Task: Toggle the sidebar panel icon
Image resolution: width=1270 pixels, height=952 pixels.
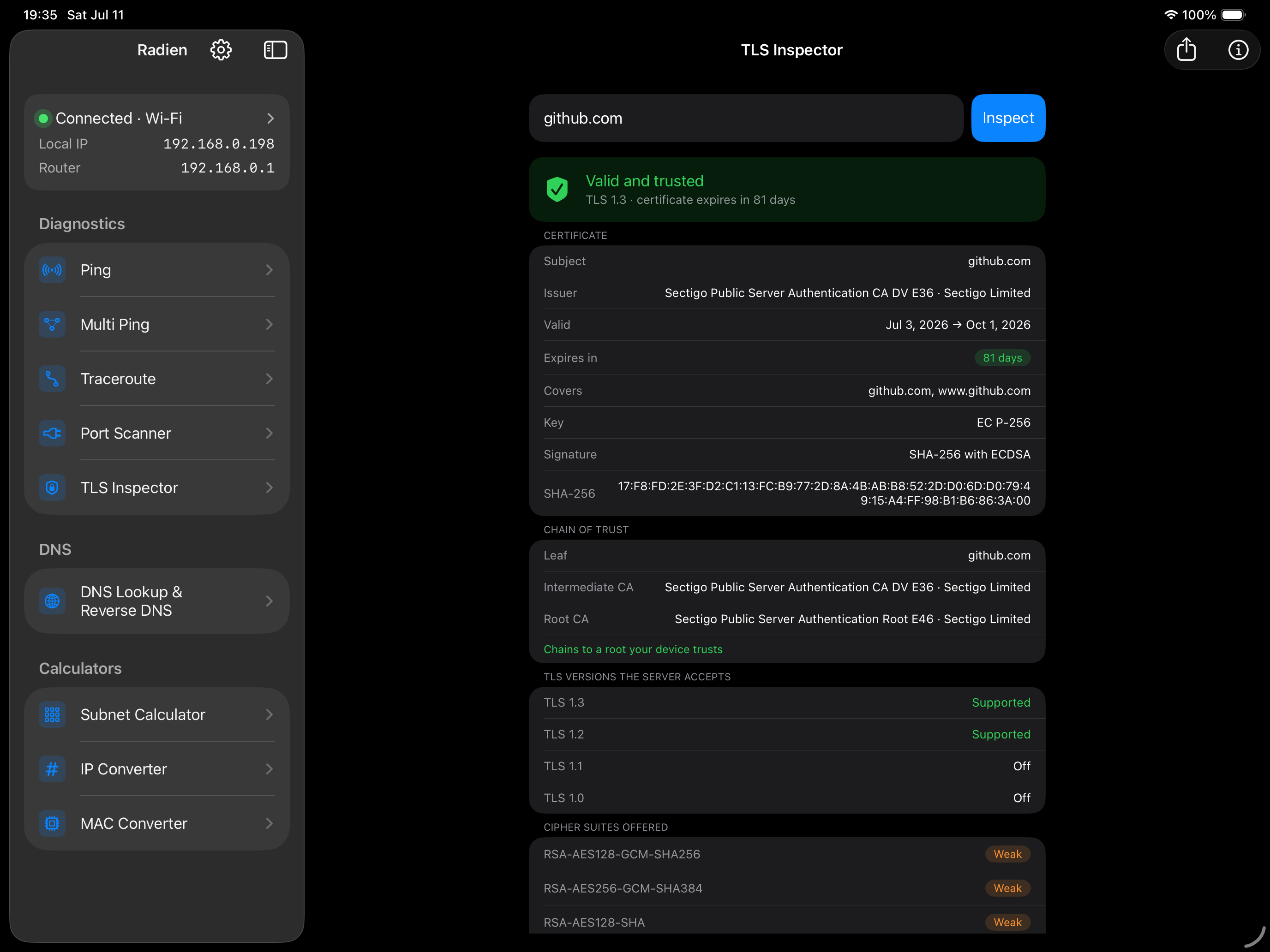Action: click(x=275, y=50)
